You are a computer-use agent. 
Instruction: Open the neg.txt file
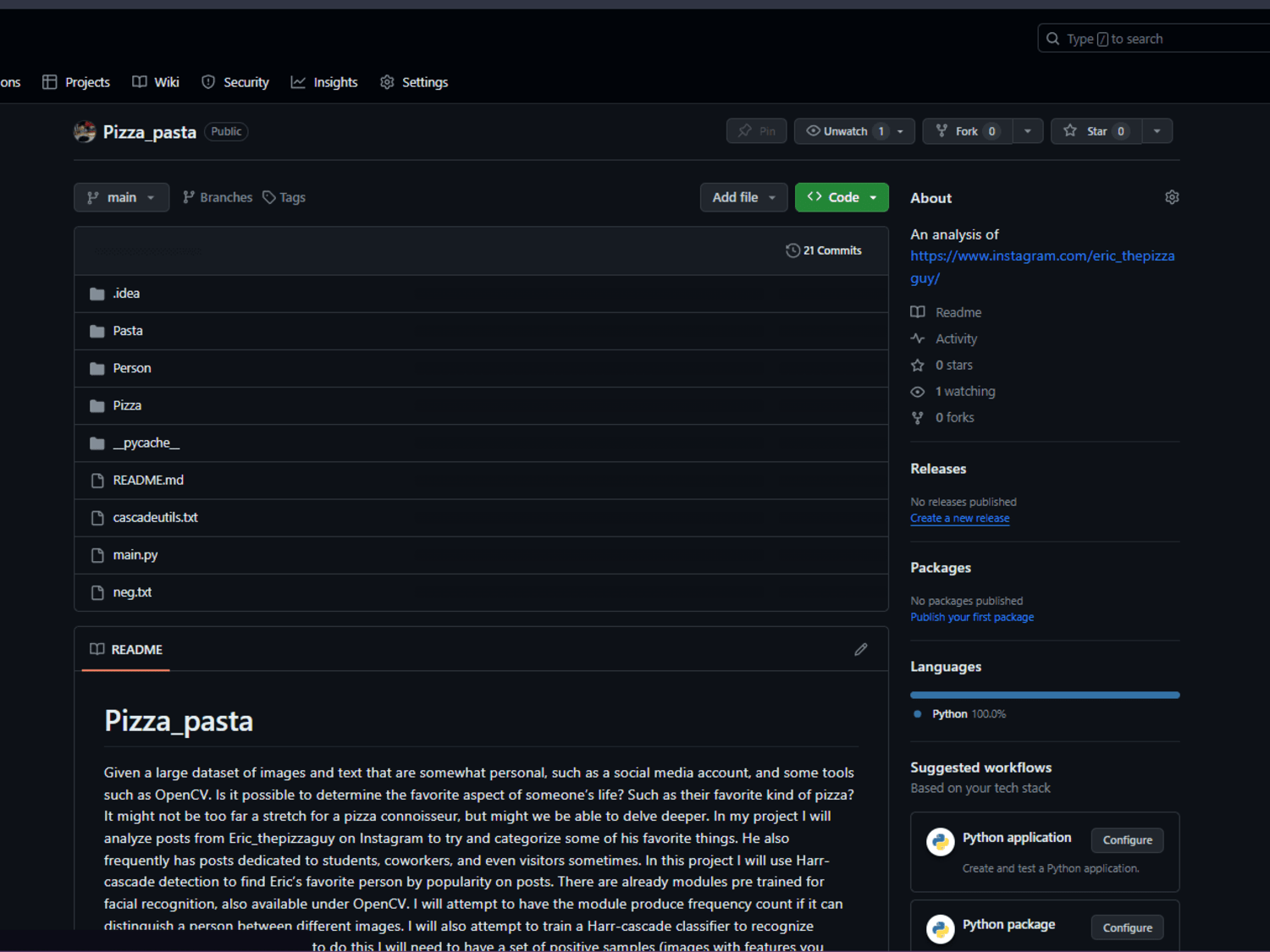click(x=132, y=592)
